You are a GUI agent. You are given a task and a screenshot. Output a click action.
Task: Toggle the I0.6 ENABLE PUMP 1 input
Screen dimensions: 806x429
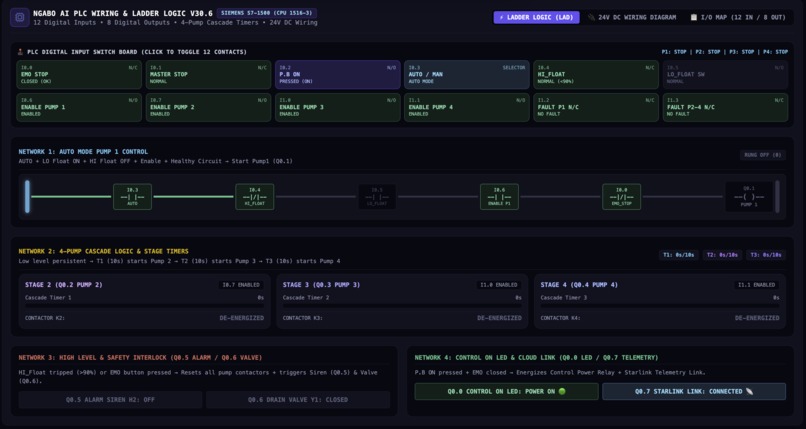[79, 107]
